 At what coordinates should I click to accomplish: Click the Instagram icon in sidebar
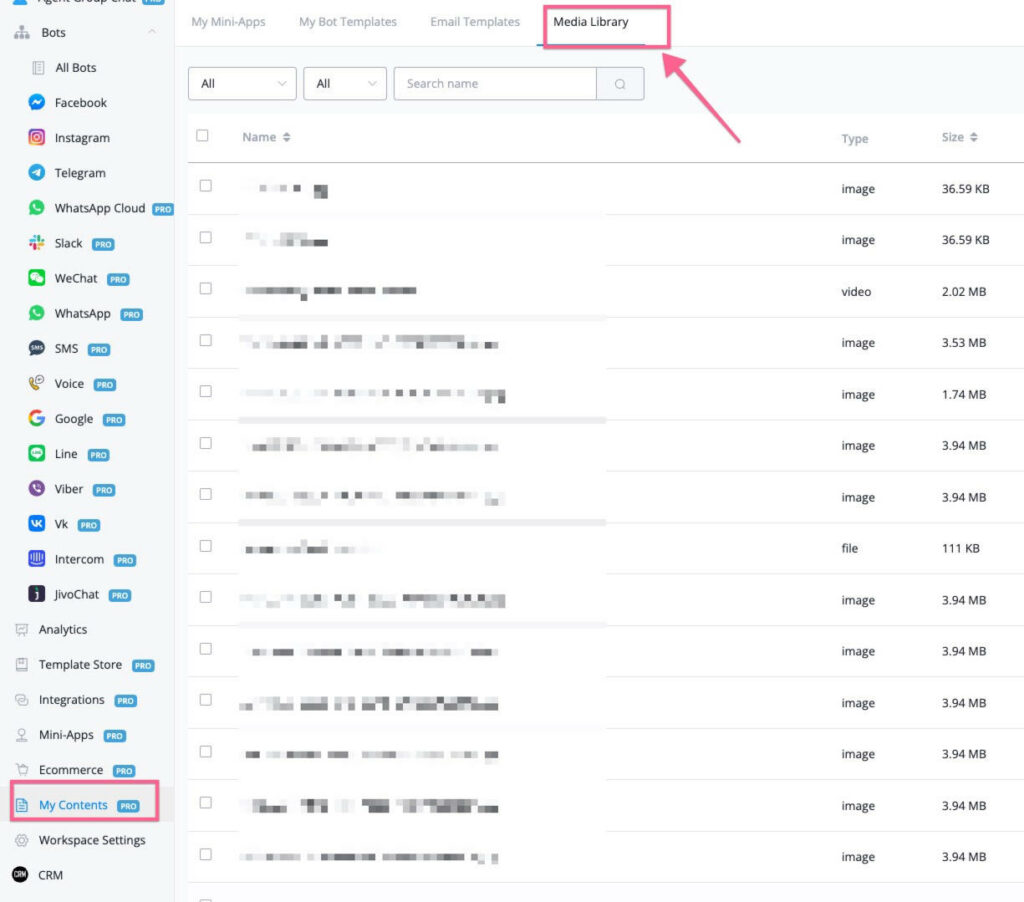pos(37,138)
